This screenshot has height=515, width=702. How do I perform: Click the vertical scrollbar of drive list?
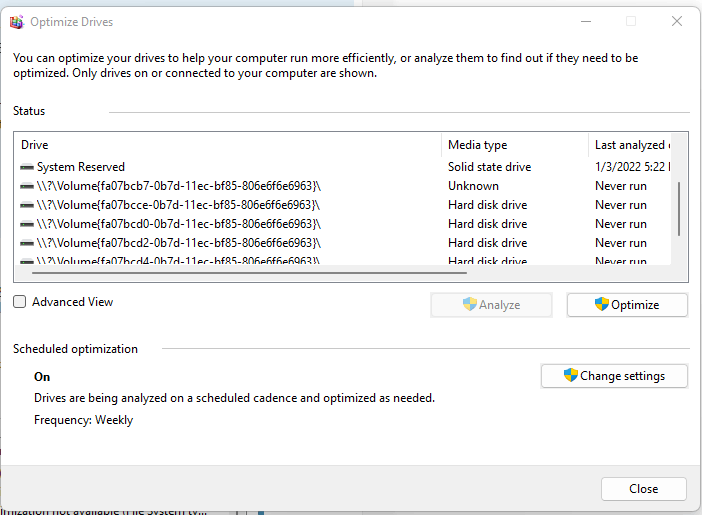679,209
